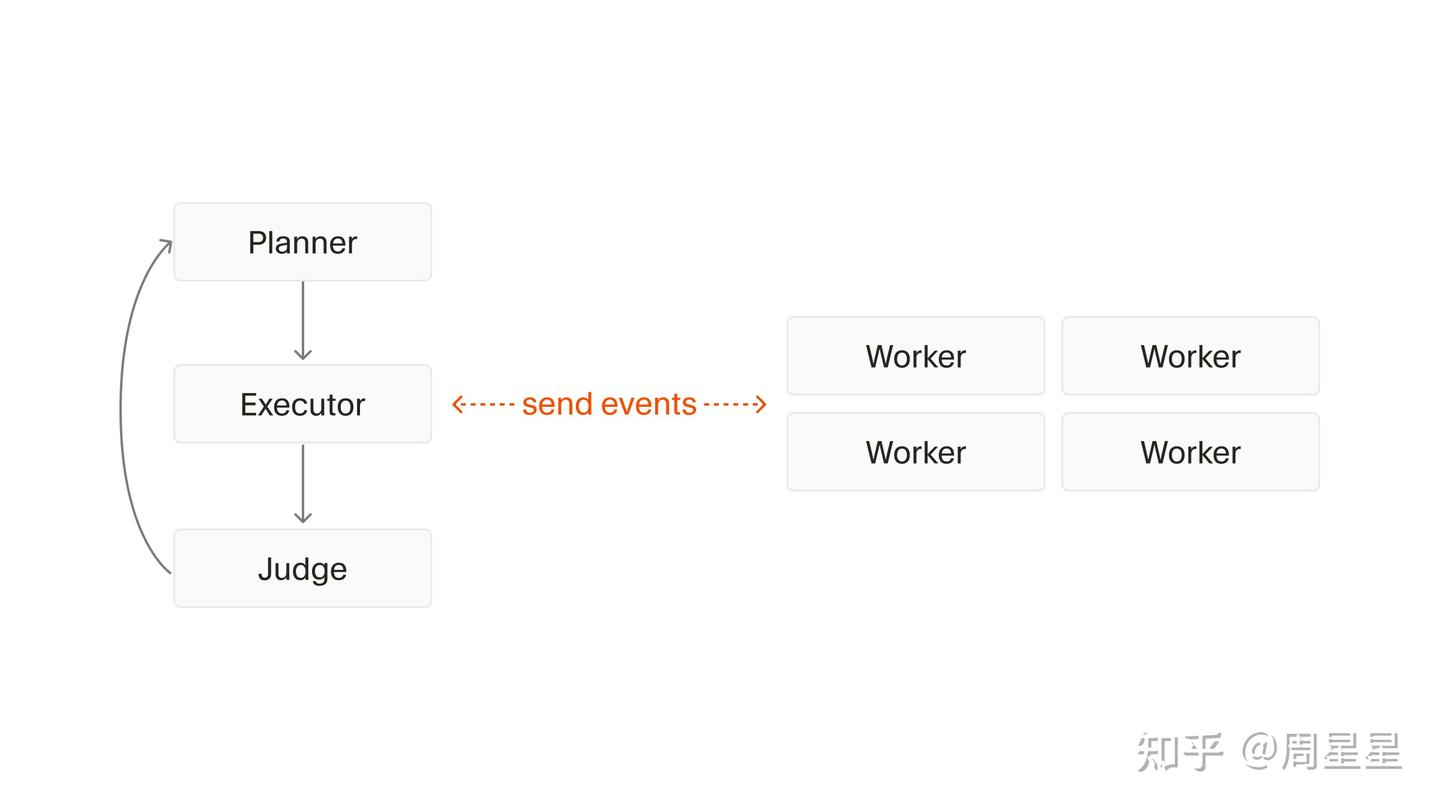Click the 知乎 watermark logo

(x=1180, y=752)
